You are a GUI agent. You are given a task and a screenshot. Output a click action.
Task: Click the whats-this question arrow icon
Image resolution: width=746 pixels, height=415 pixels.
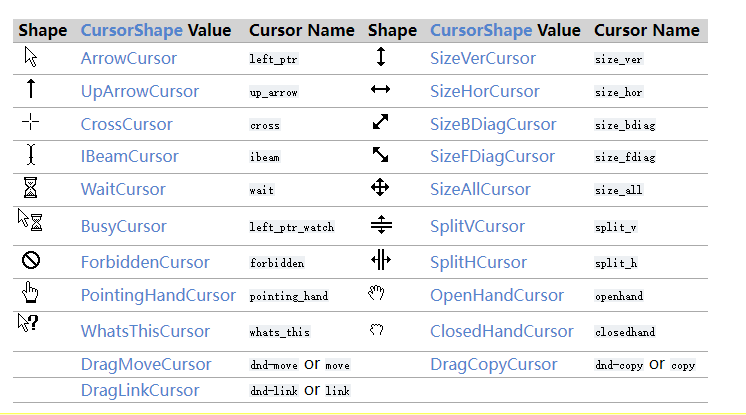[x=28, y=323]
